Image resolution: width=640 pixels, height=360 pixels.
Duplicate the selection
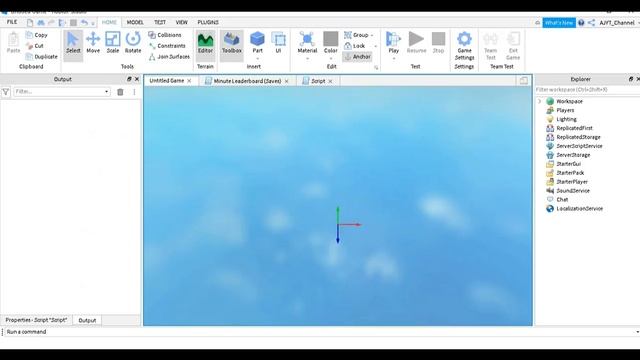41,56
